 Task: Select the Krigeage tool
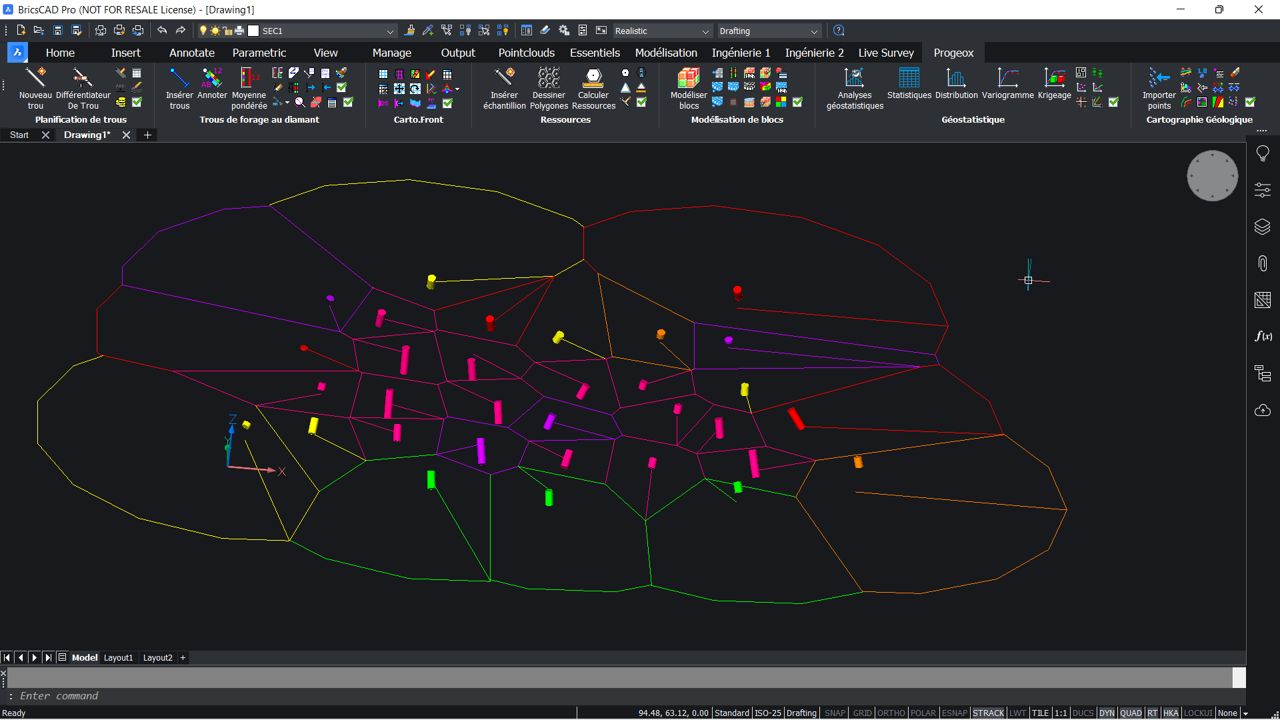pos(1053,88)
